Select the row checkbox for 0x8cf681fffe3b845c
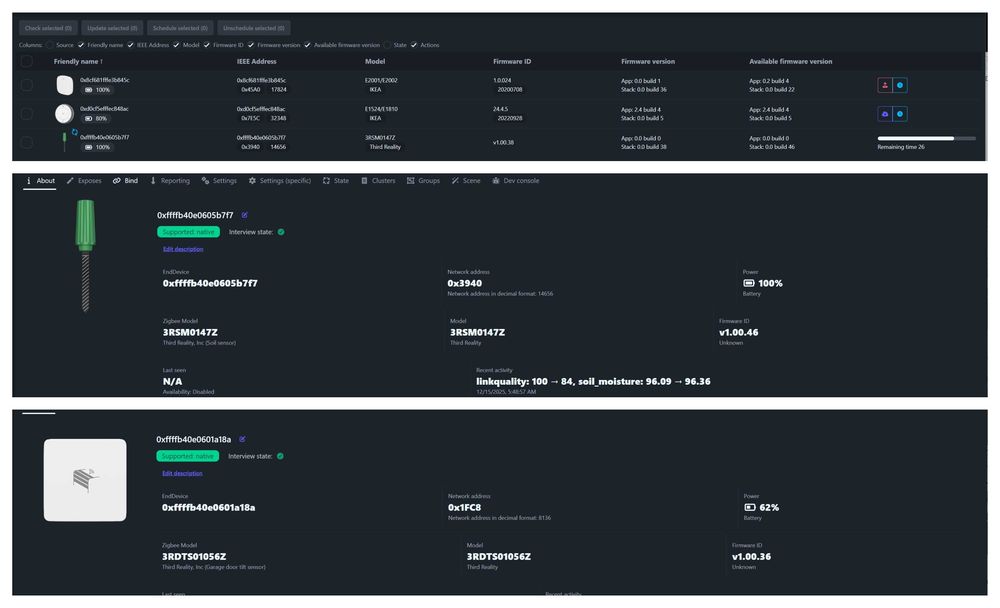This screenshot has height=608, width=1000. (x=27, y=85)
